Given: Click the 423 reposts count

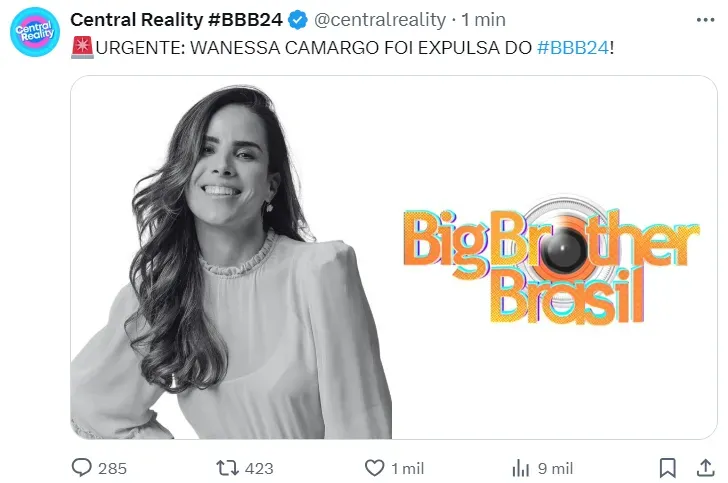Looking at the screenshot, I should click(x=259, y=468).
